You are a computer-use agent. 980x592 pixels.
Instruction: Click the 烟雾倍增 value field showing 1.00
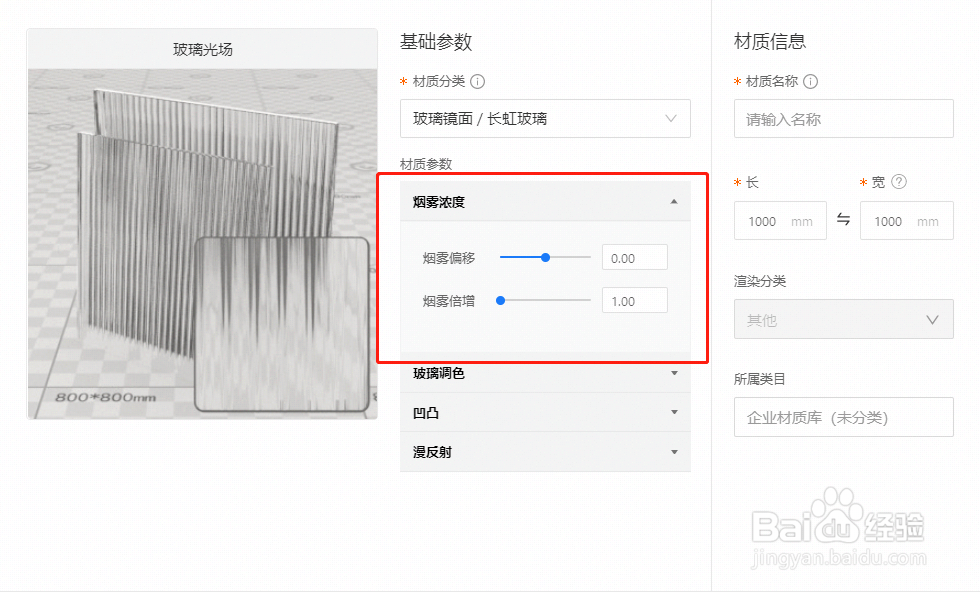(x=634, y=300)
